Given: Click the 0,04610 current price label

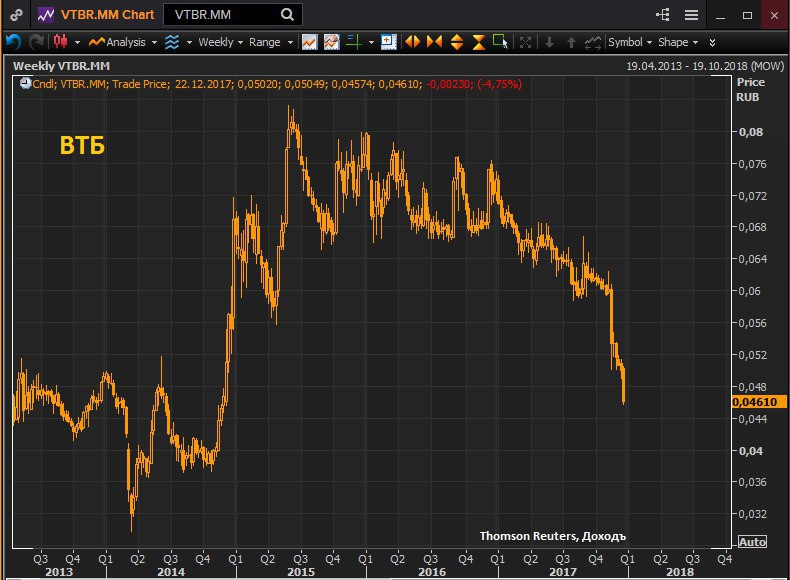Looking at the screenshot, I should (x=759, y=402).
